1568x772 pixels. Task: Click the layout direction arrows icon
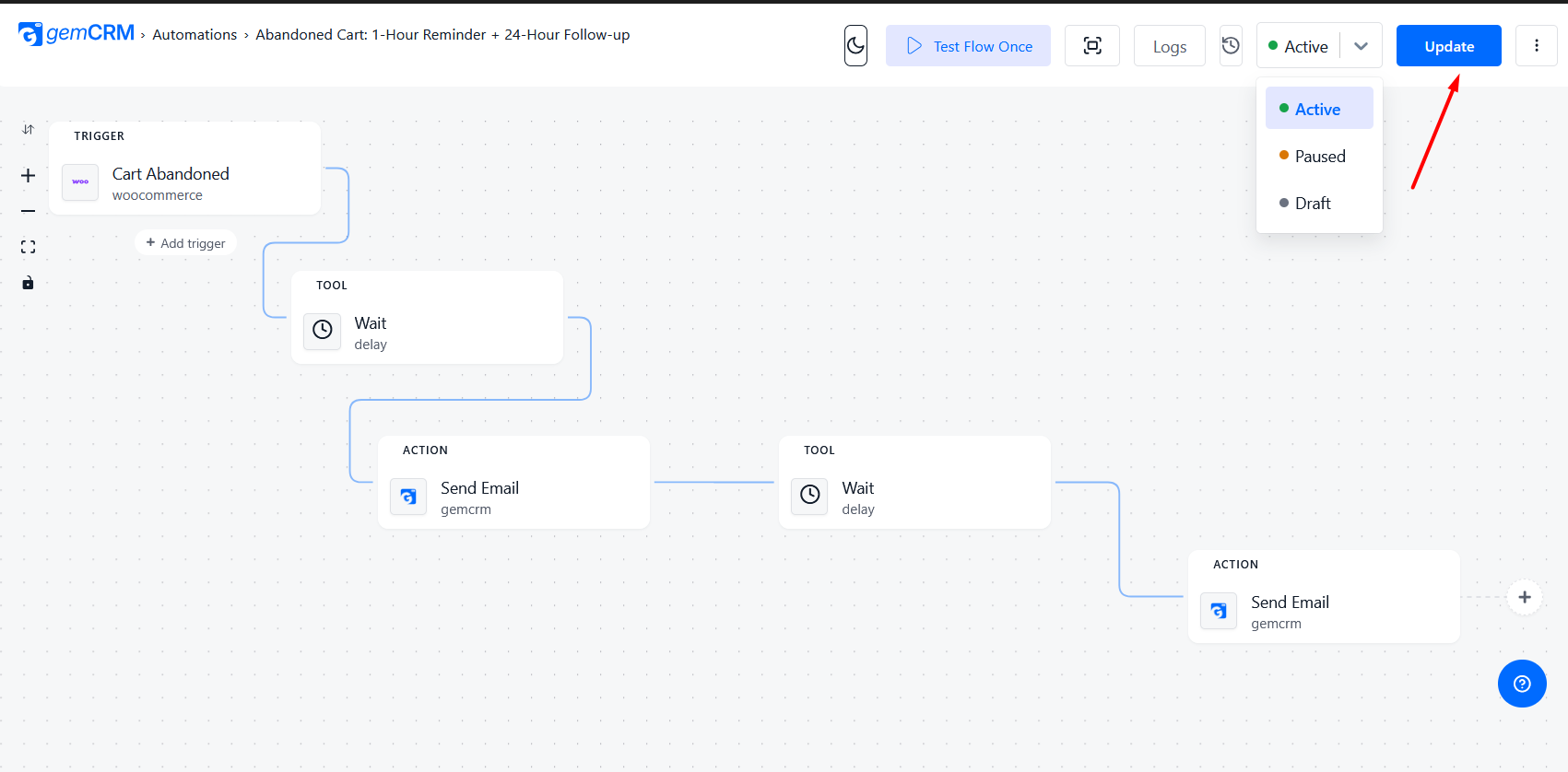(29, 129)
